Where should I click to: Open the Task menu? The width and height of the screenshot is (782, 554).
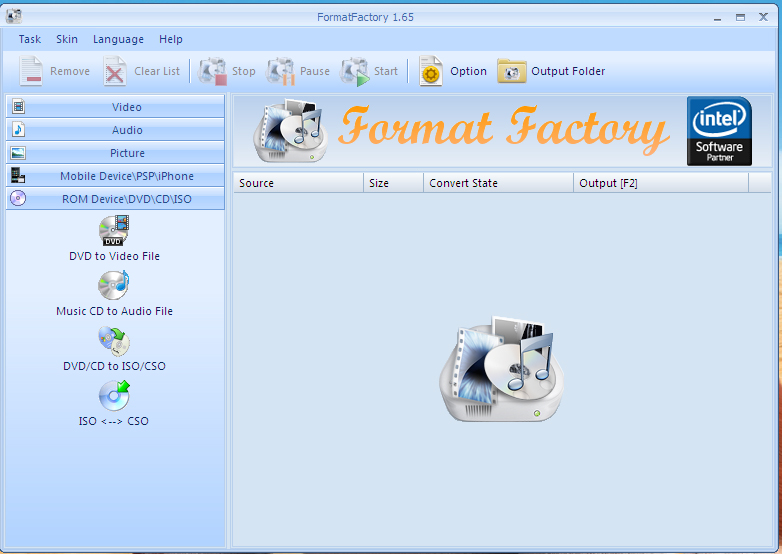pos(29,39)
